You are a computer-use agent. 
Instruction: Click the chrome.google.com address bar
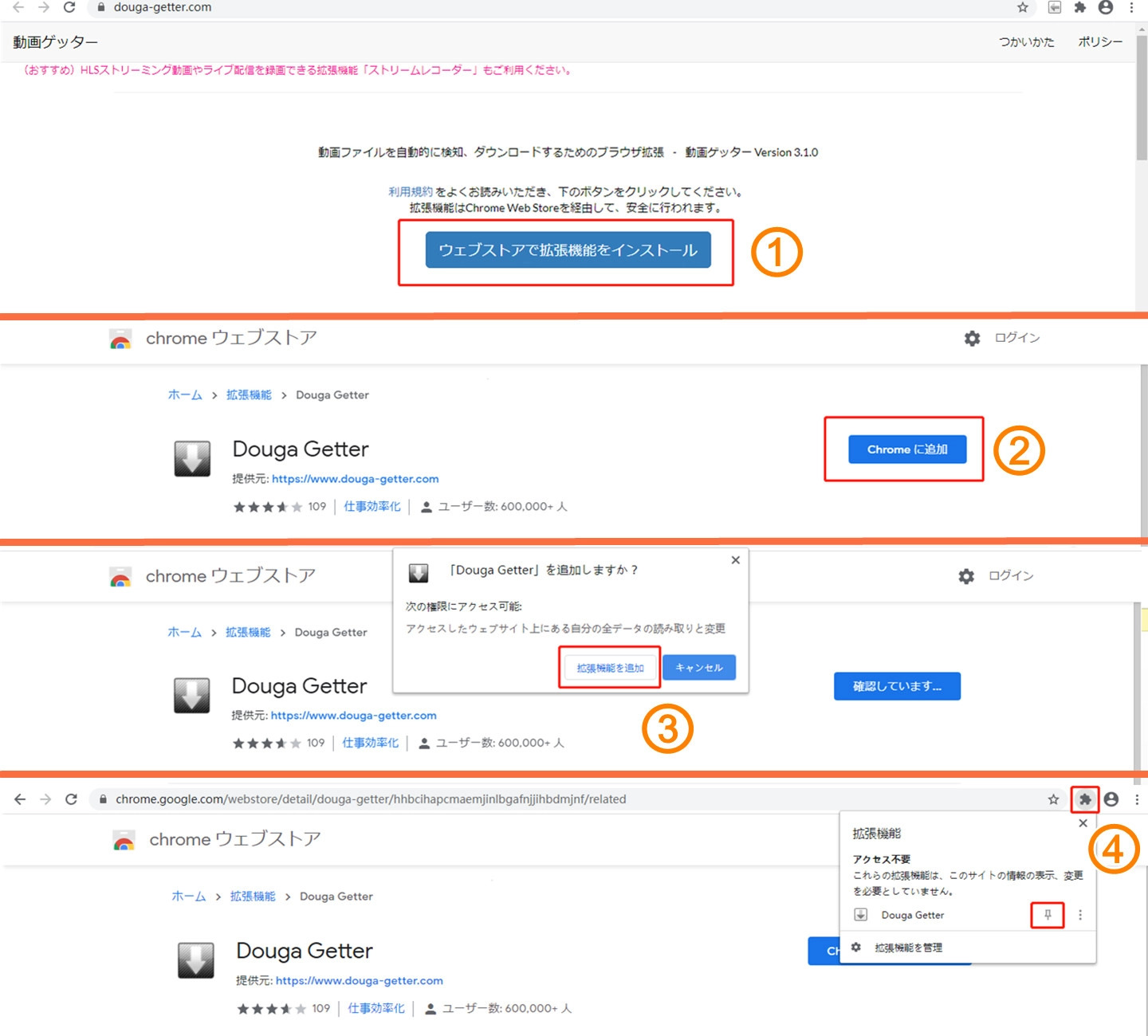[359, 799]
